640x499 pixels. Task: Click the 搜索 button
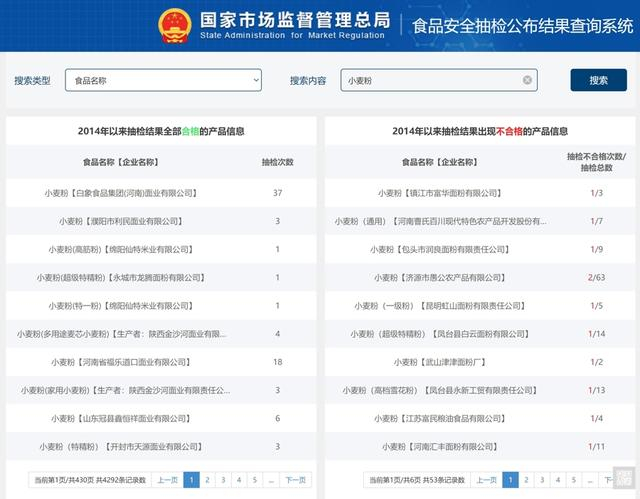click(x=598, y=80)
